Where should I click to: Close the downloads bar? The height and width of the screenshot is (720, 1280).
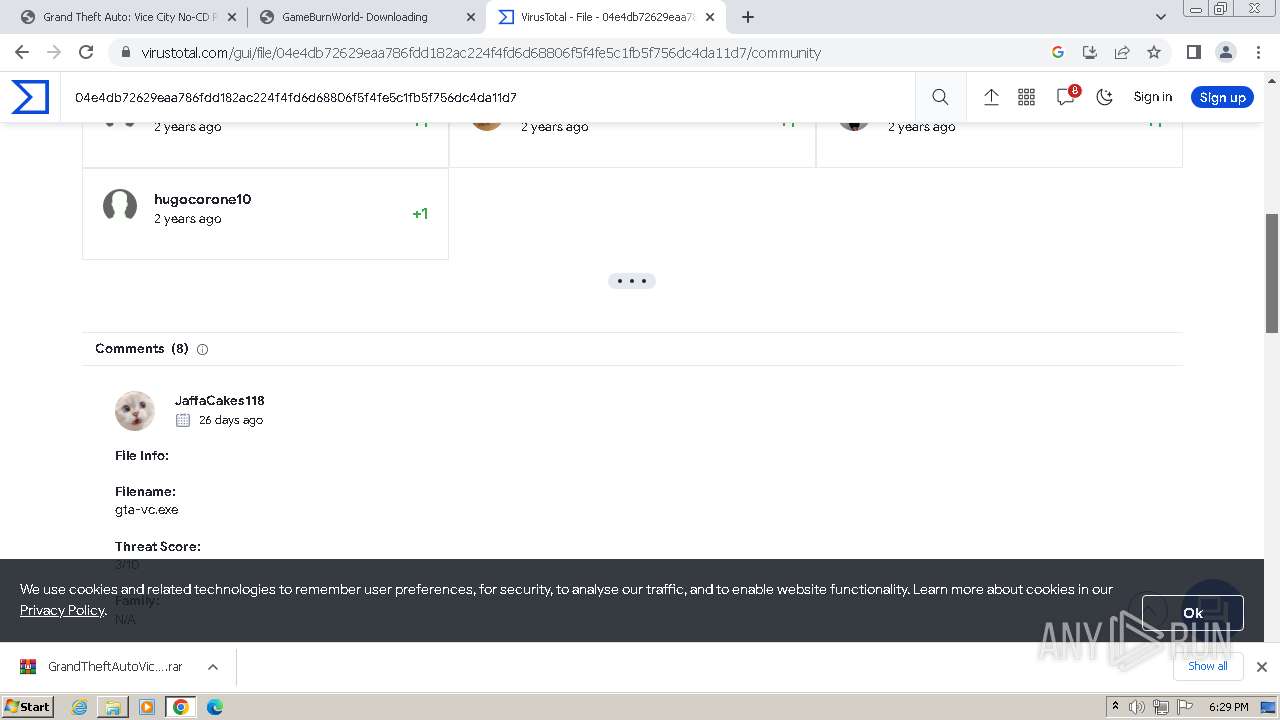pos(1262,666)
